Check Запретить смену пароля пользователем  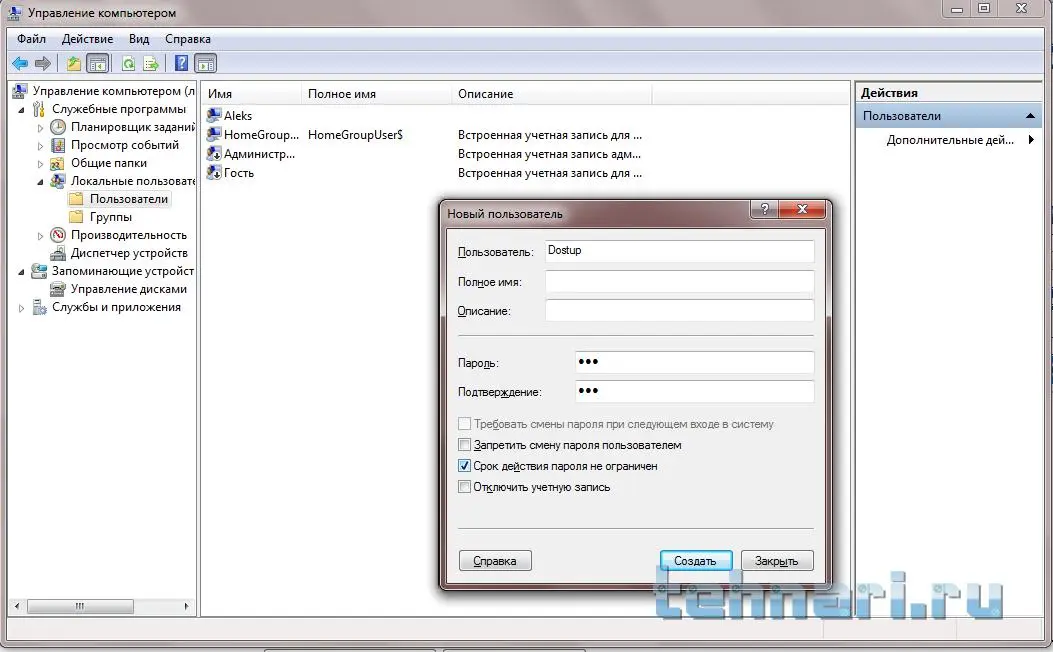pyautogui.click(x=464, y=445)
